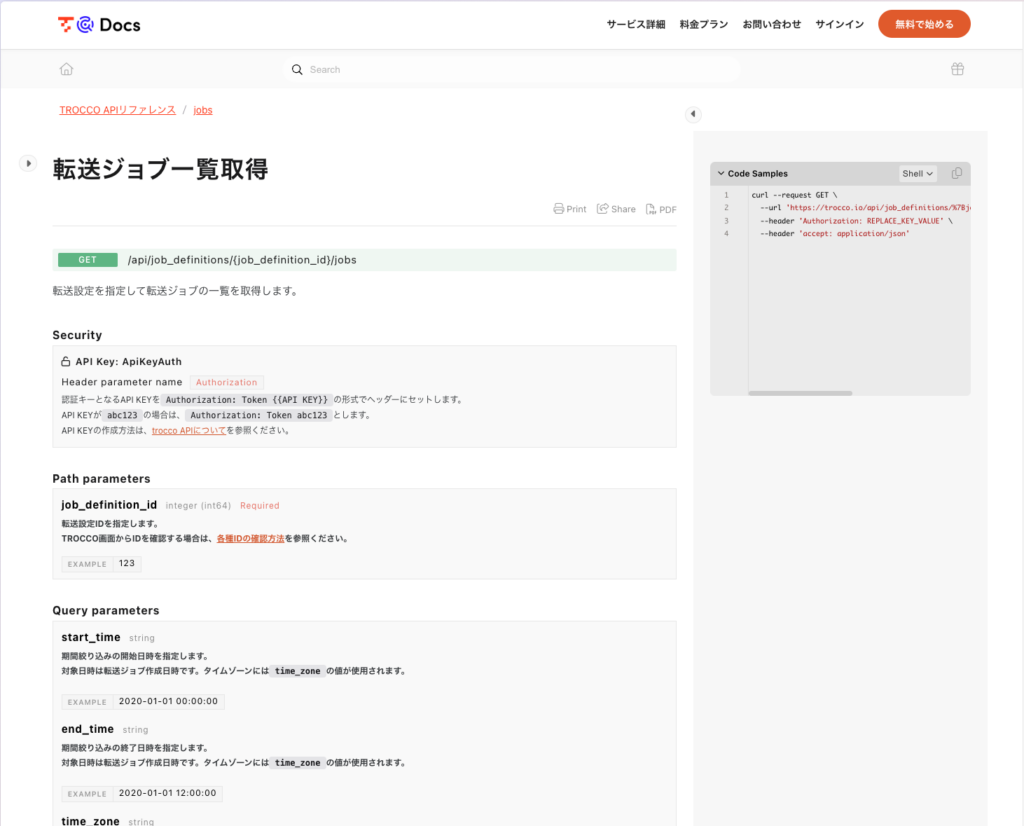Image resolution: width=1024 pixels, height=826 pixels.
Task: Open the trocco APIについて link
Action: 188,431
